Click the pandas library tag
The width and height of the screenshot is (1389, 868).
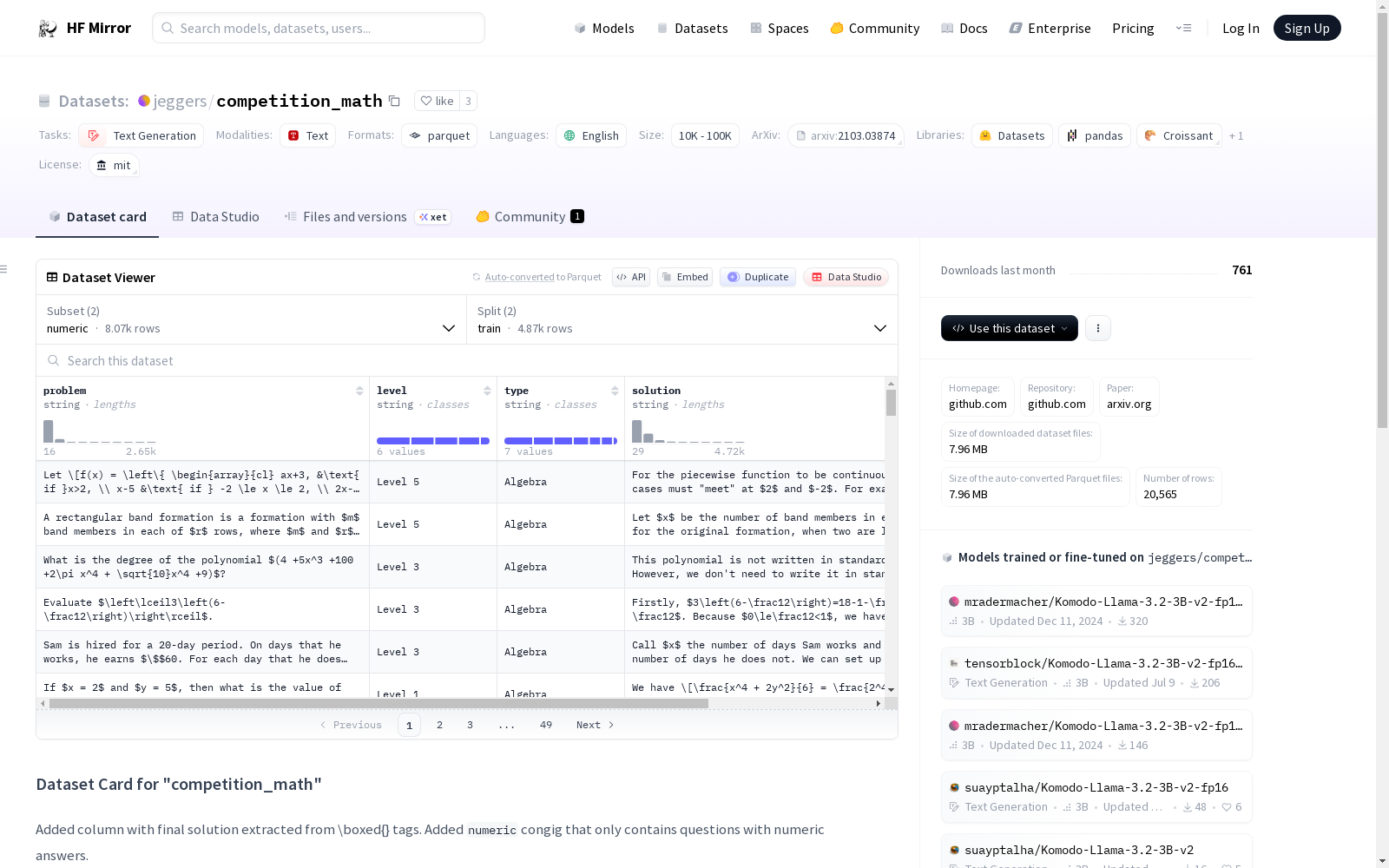(x=1095, y=135)
